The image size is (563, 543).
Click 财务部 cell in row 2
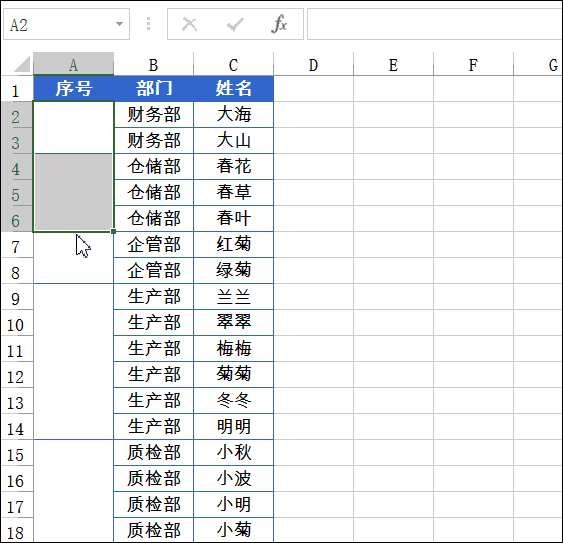point(154,115)
